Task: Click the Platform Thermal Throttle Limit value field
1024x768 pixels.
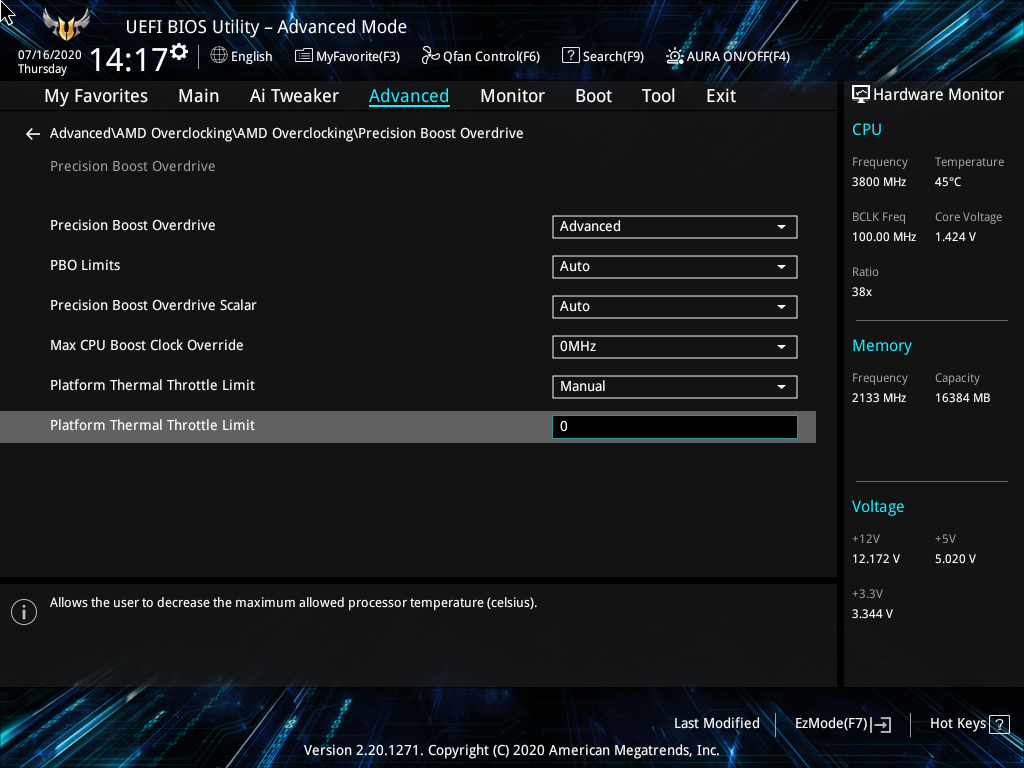Action: pos(675,426)
